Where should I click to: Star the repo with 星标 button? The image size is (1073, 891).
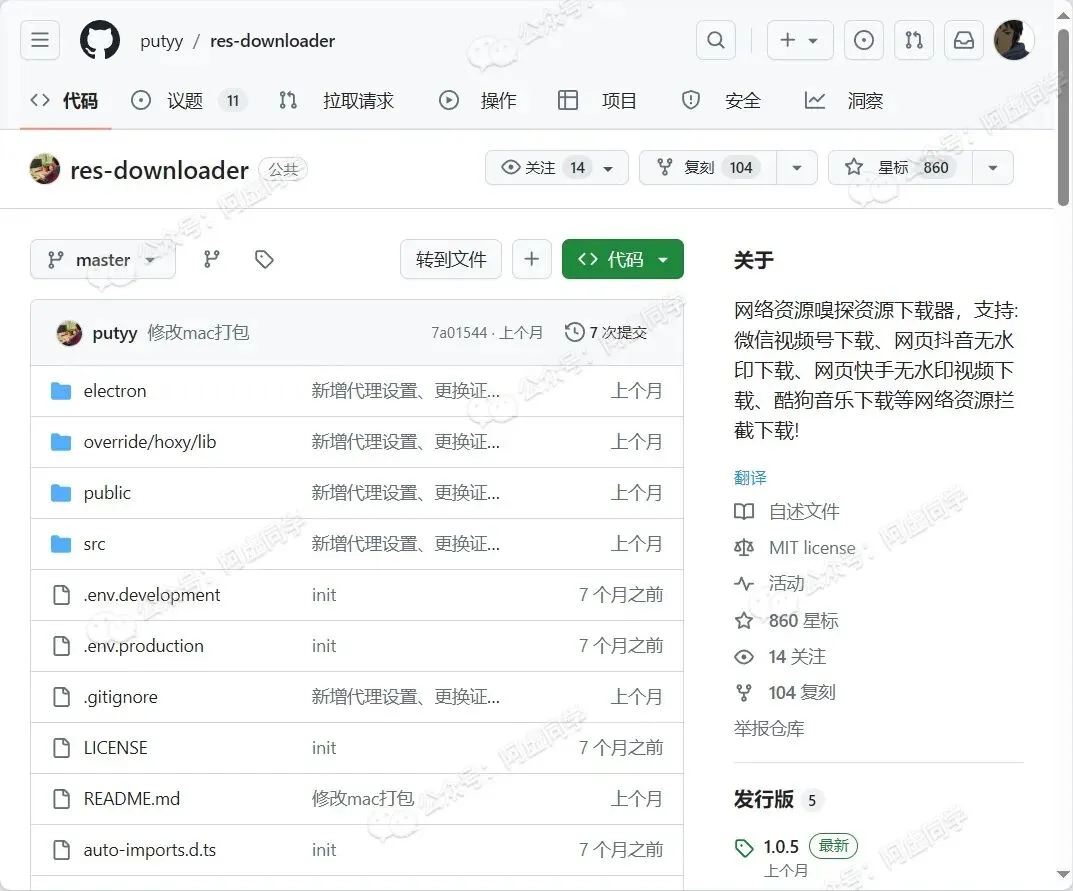900,168
